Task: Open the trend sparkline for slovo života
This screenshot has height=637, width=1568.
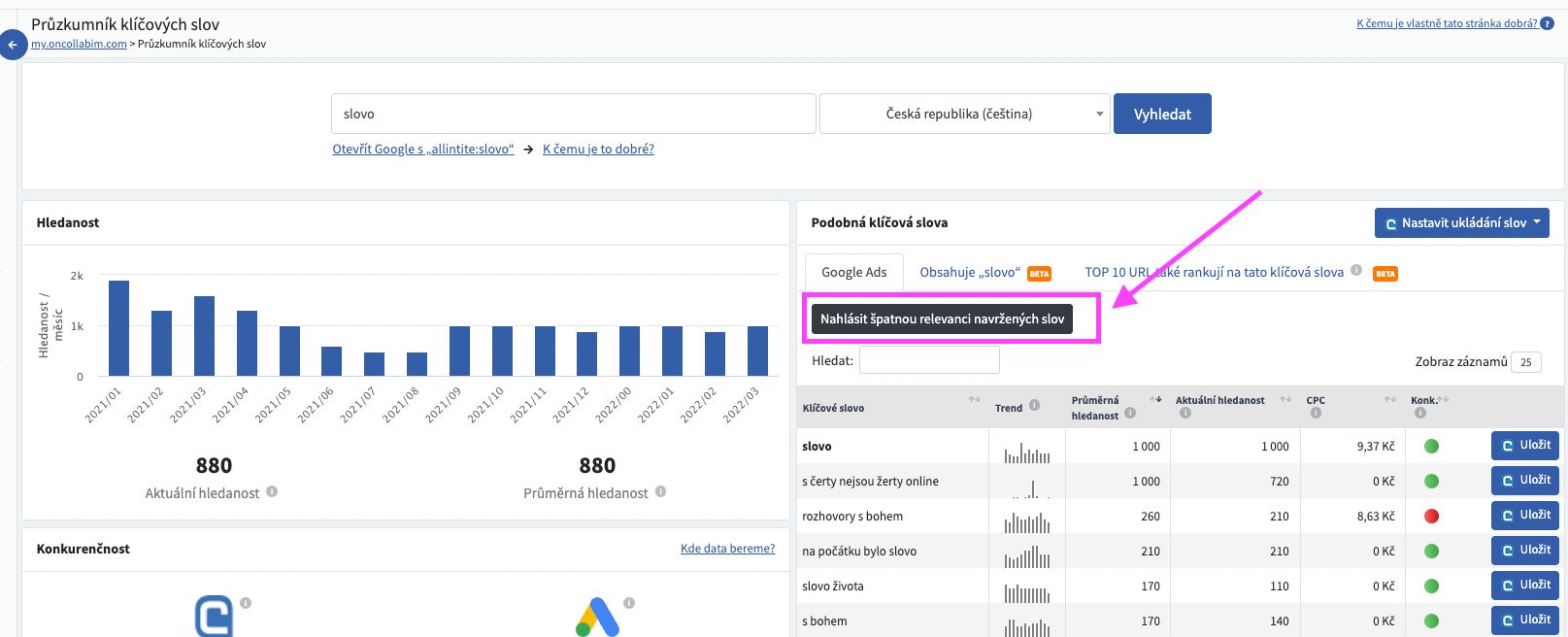Action: click(1027, 591)
